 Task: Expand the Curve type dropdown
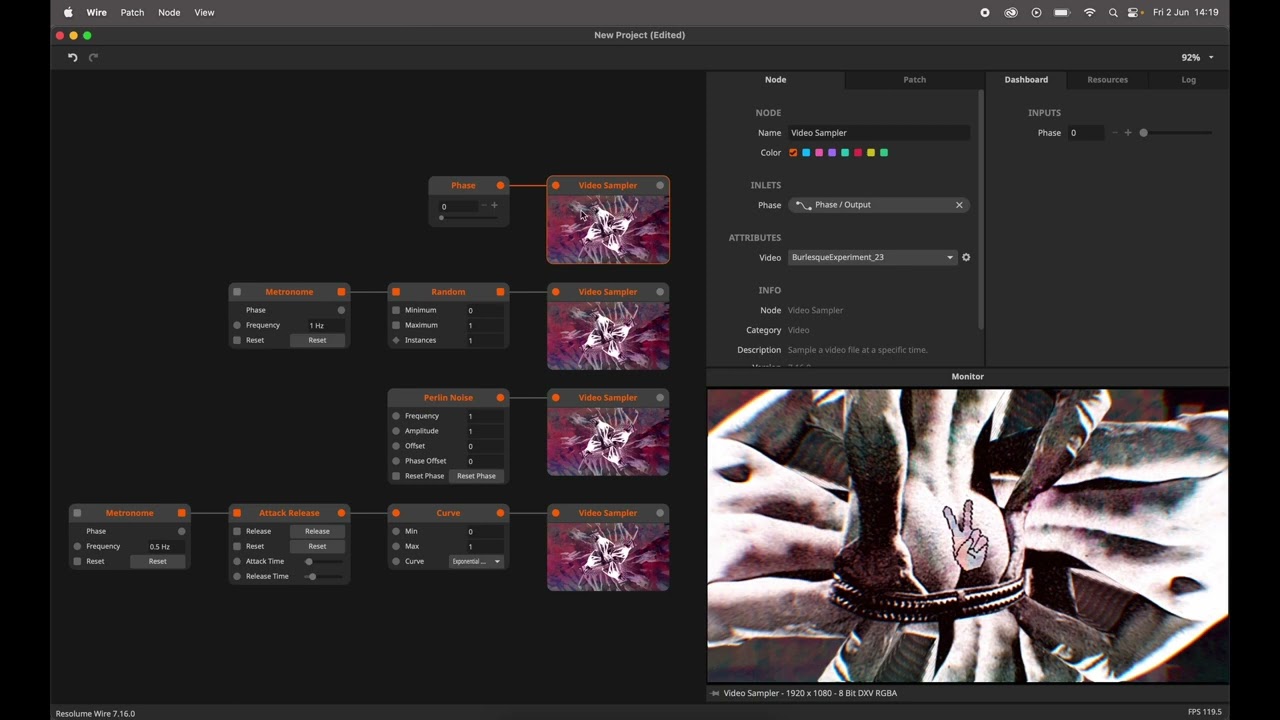tap(476, 561)
